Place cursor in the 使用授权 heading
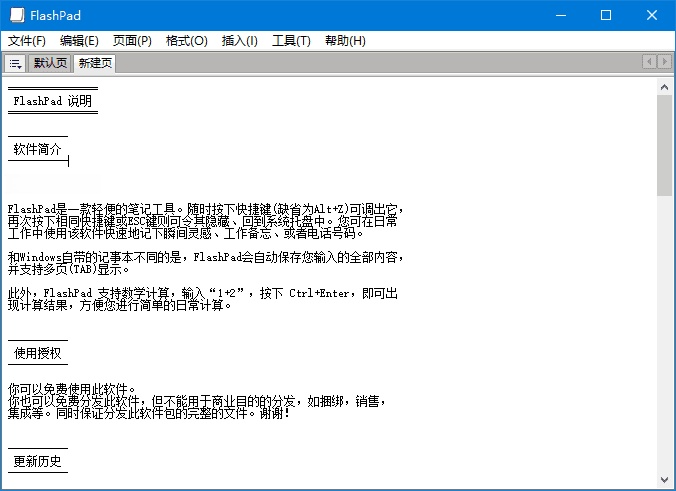 (x=38, y=353)
